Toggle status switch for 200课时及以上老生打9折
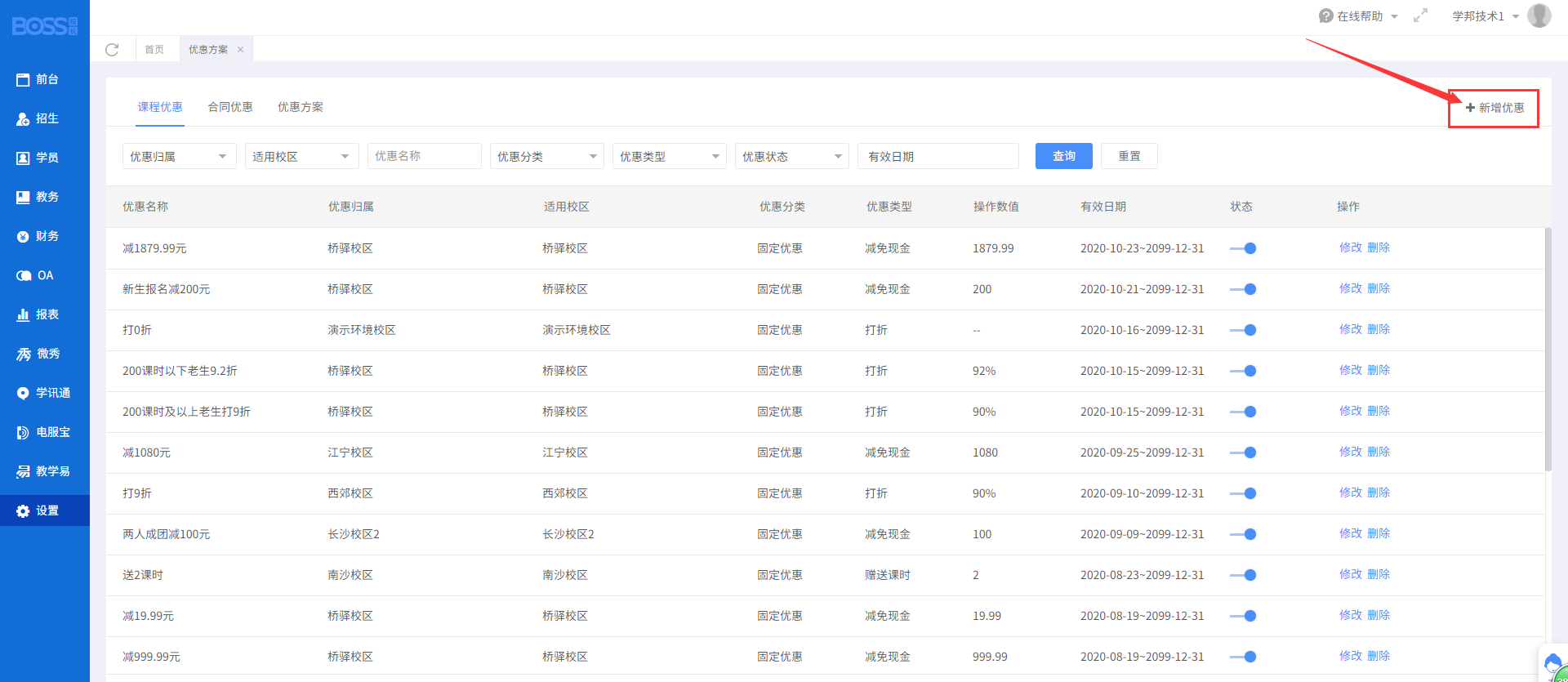The height and width of the screenshot is (682, 1568). pos(1243,412)
